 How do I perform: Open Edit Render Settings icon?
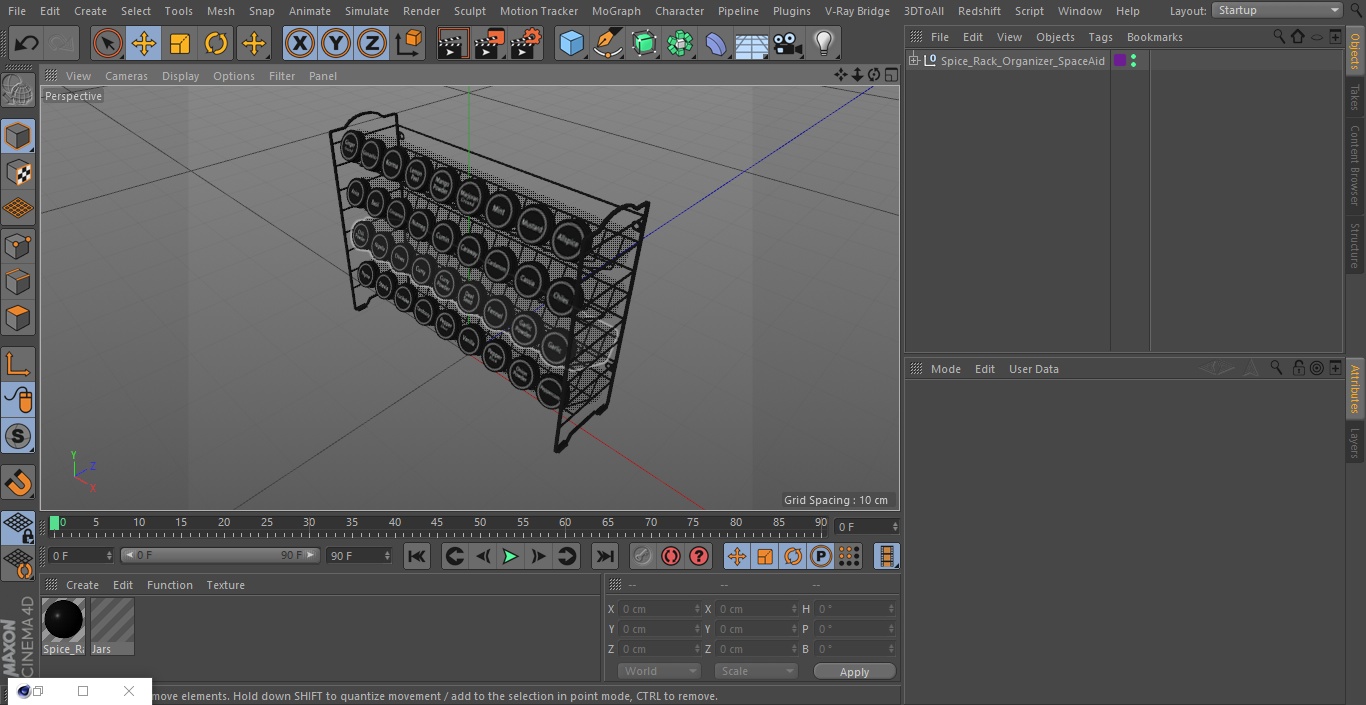click(x=526, y=43)
